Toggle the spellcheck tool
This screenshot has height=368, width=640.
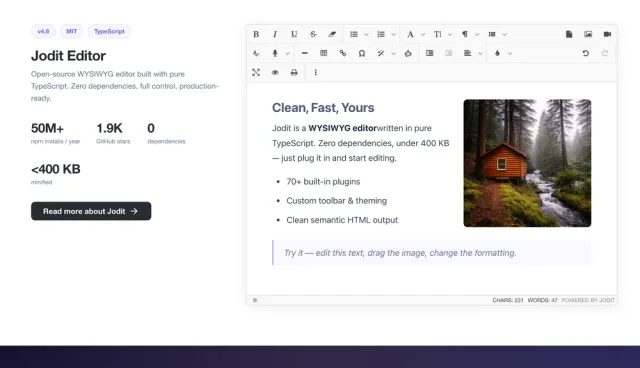pos(256,53)
